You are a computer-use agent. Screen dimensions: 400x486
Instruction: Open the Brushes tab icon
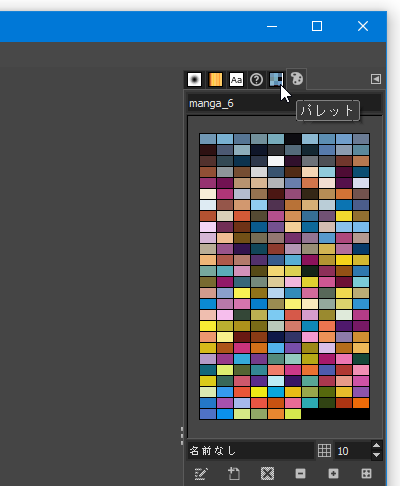[x=194, y=80]
